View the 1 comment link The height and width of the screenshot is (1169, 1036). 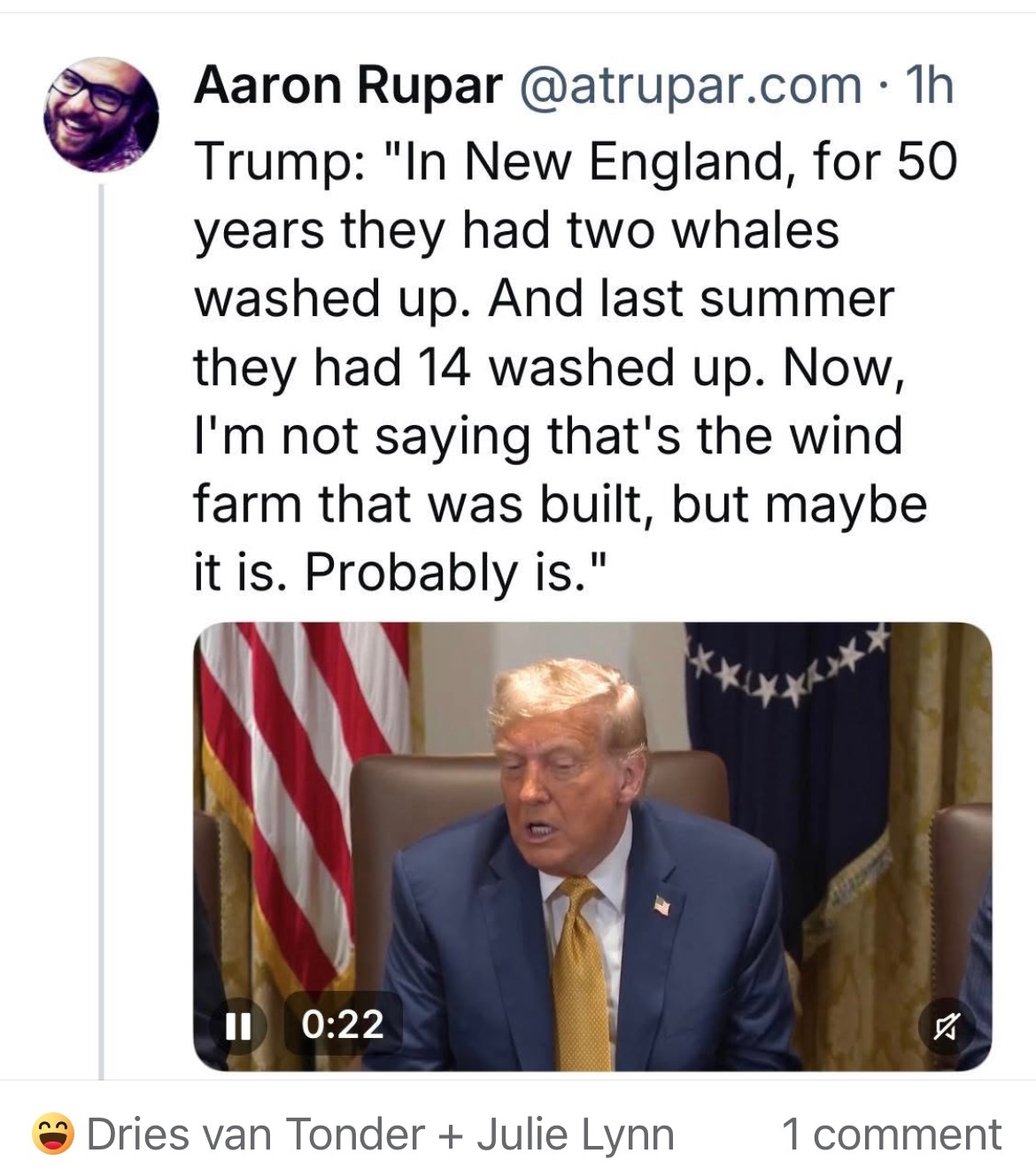pos(891,1134)
